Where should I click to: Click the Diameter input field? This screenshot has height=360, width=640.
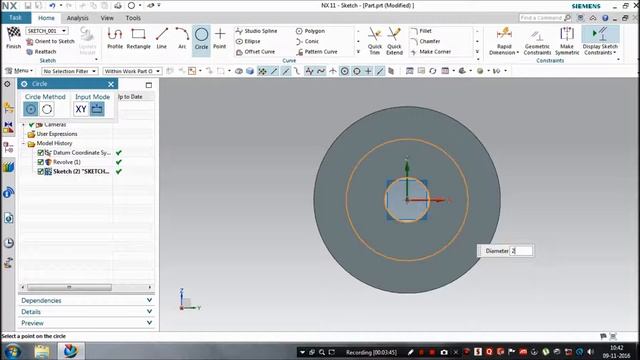click(521, 251)
